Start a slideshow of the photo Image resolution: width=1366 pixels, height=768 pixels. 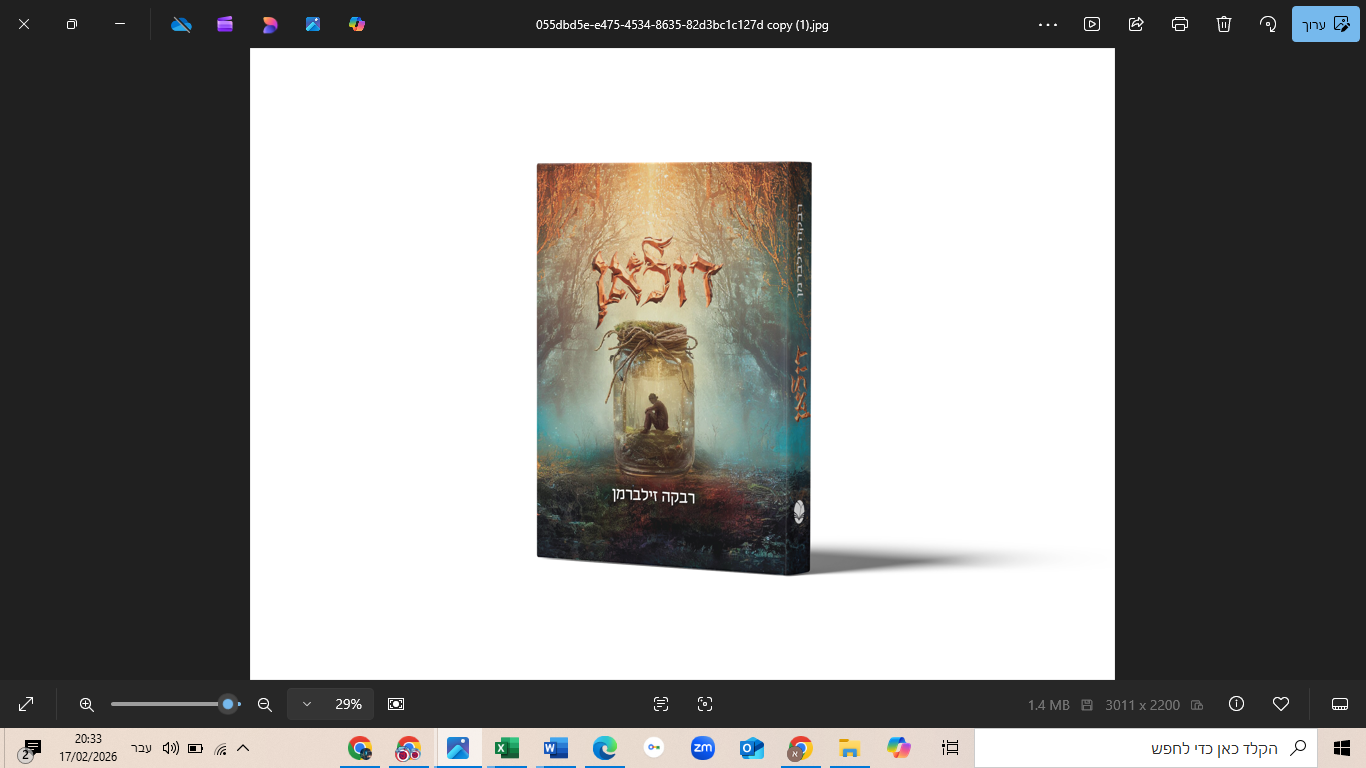tap(1092, 24)
